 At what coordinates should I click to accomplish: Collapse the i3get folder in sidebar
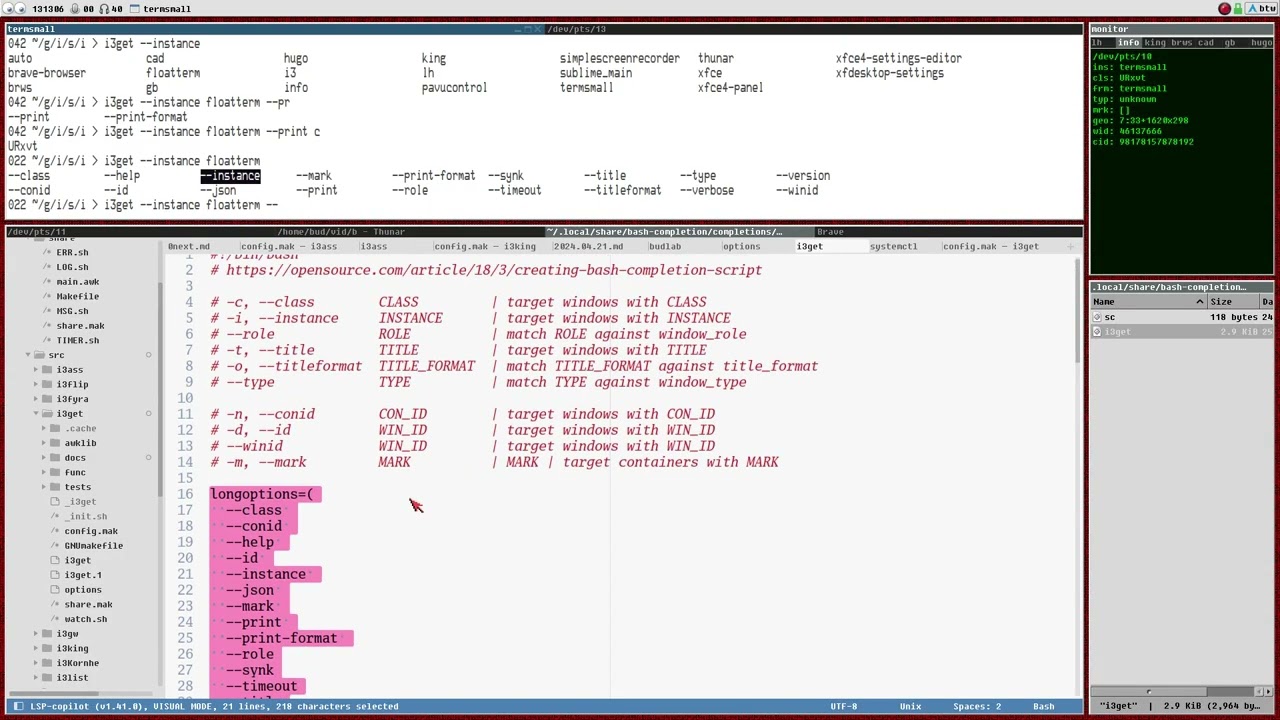tap(36, 414)
